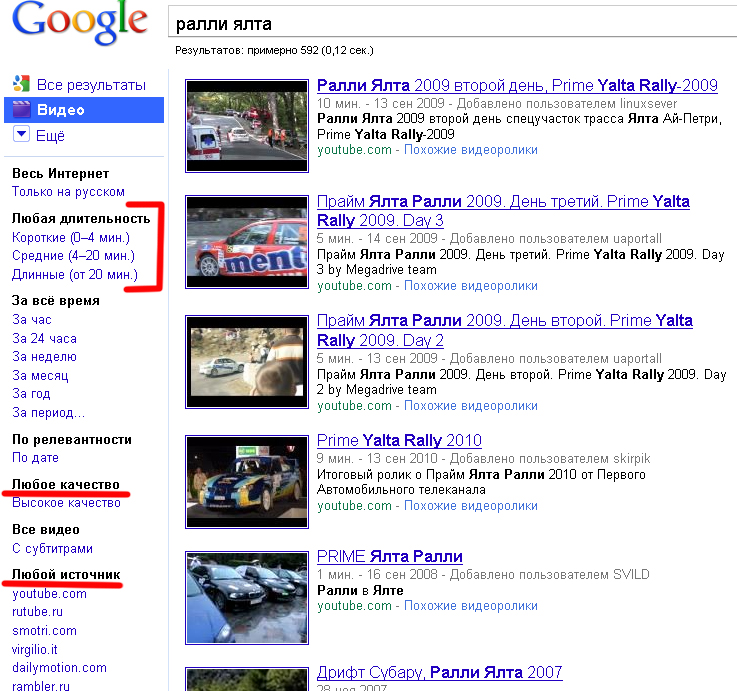The height and width of the screenshot is (691, 737).
Task: Limit source to virgilio.it
Action: click(x=35, y=650)
